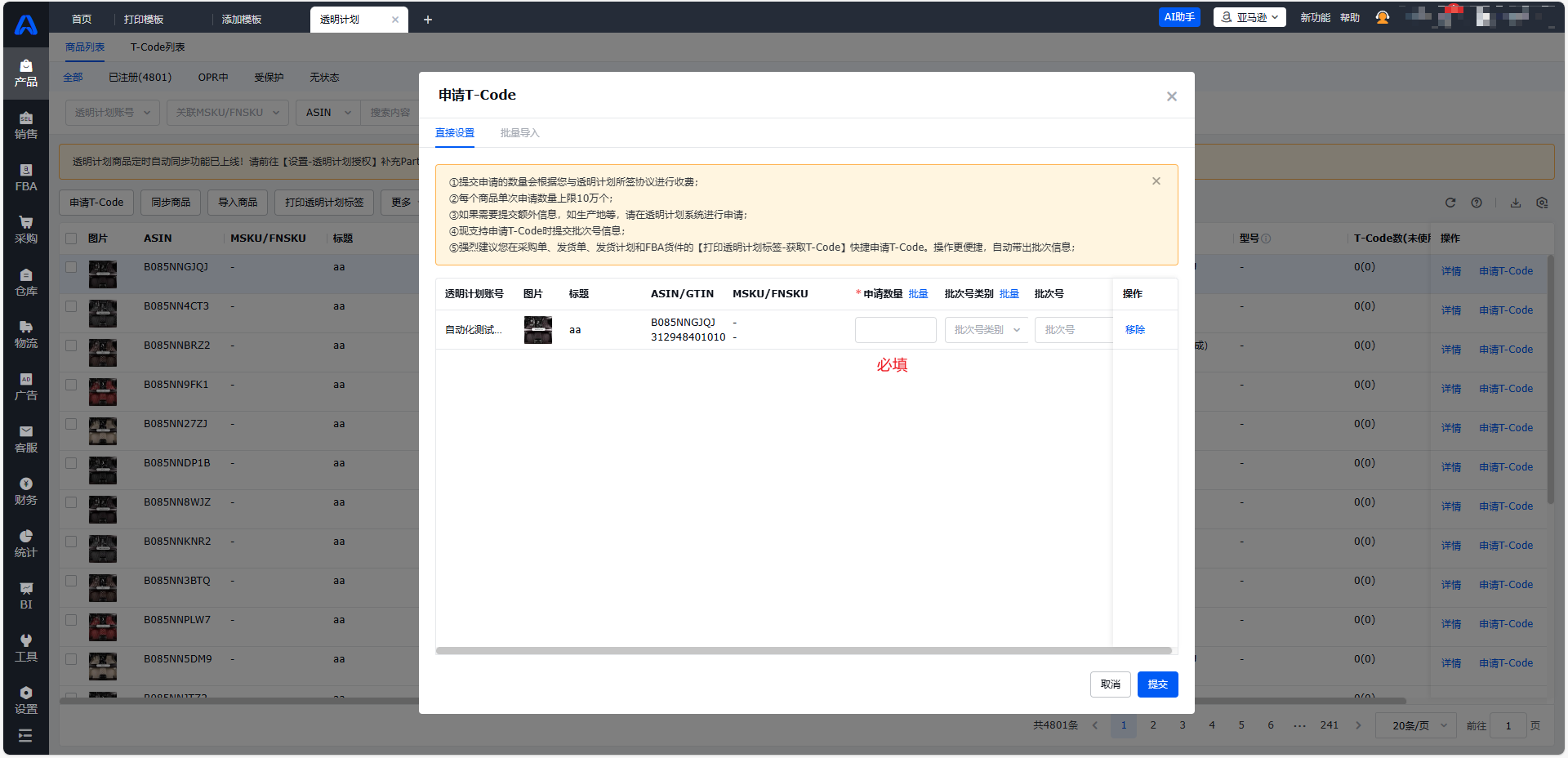The height and width of the screenshot is (758, 1568).
Task: Select the header select-all checkbox
Action: point(71,239)
